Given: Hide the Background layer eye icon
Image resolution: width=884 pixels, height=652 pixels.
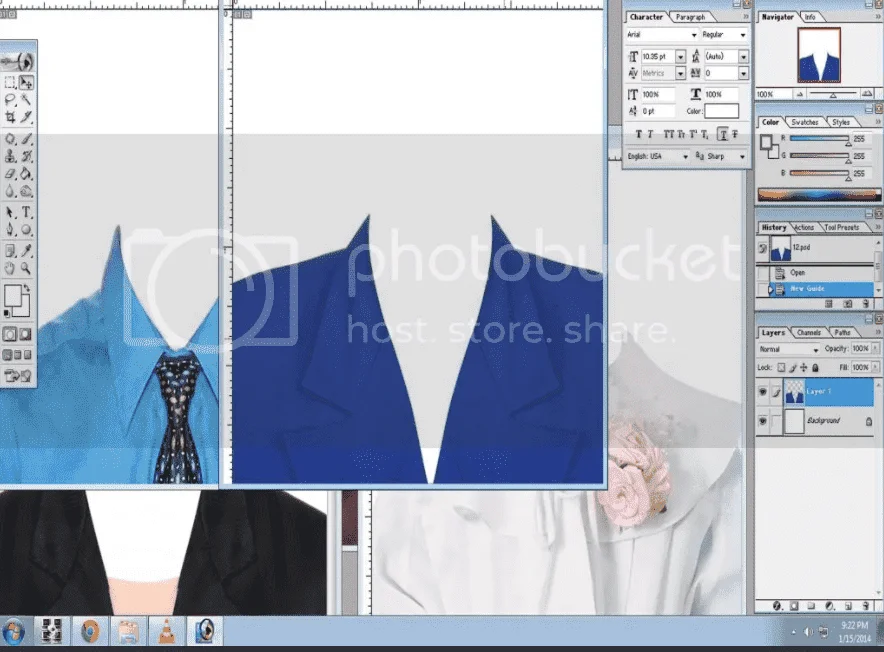Looking at the screenshot, I should click(762, 421).
